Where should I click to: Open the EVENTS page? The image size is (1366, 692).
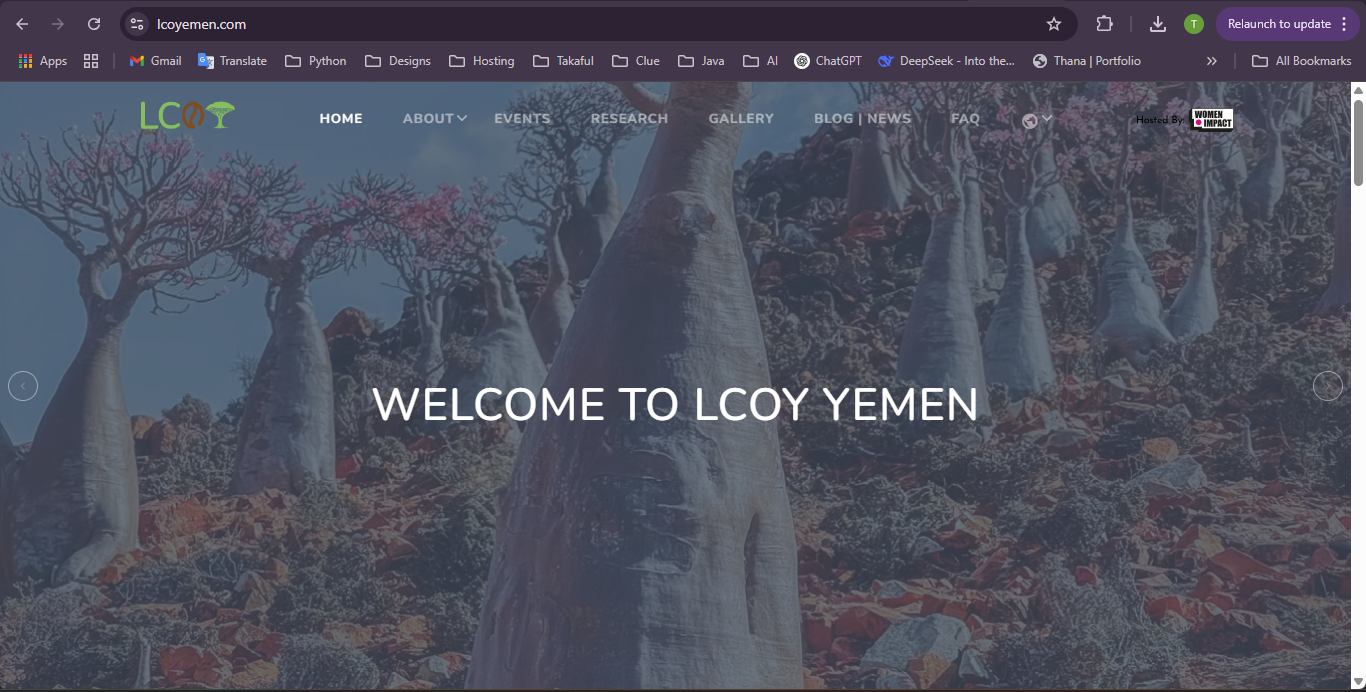522,118
